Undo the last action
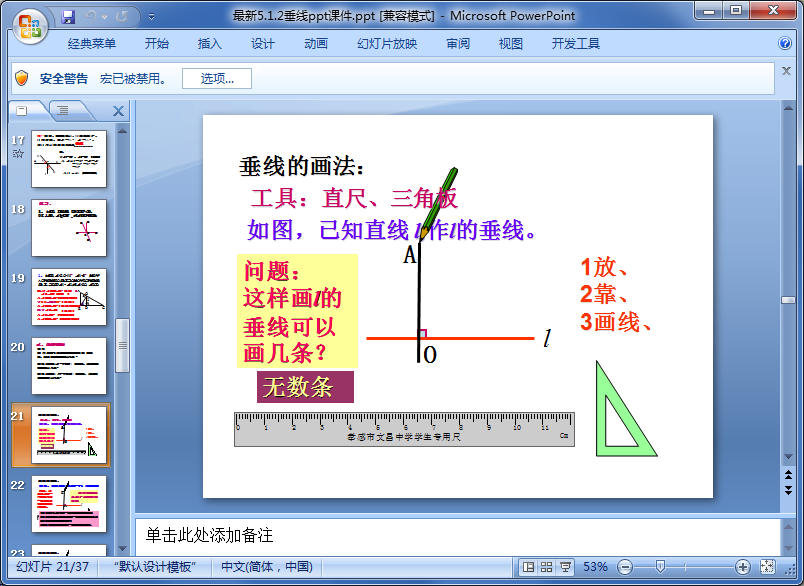This screenshot has width=804, height=586. [90, 16]
